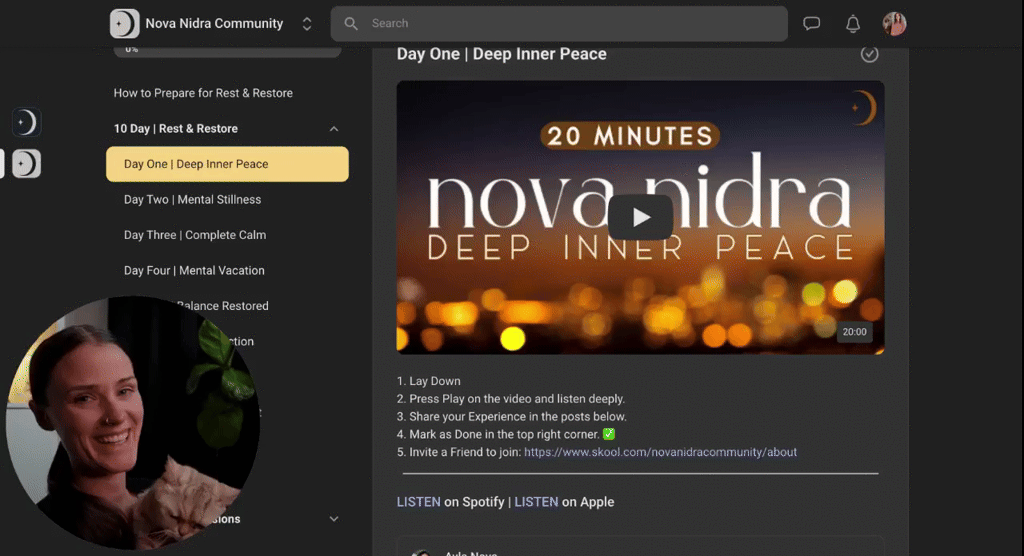Image resolution: width=1024 pixels, height=556 pixels.
Task: Collapse the 10 Day Rest & Restore section
Action: pyautogui.click(x=334, y=129)
